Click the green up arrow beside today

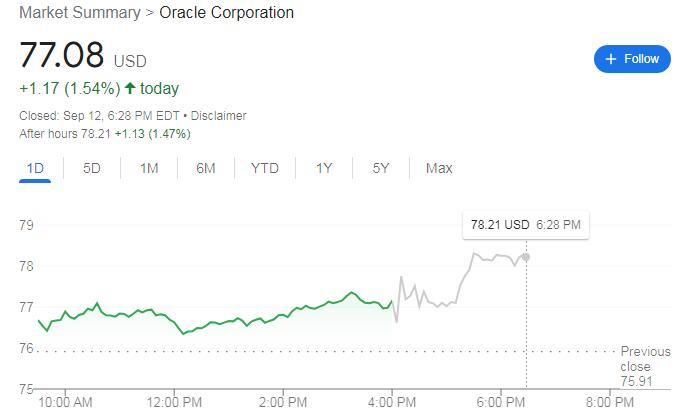(130, 88)
